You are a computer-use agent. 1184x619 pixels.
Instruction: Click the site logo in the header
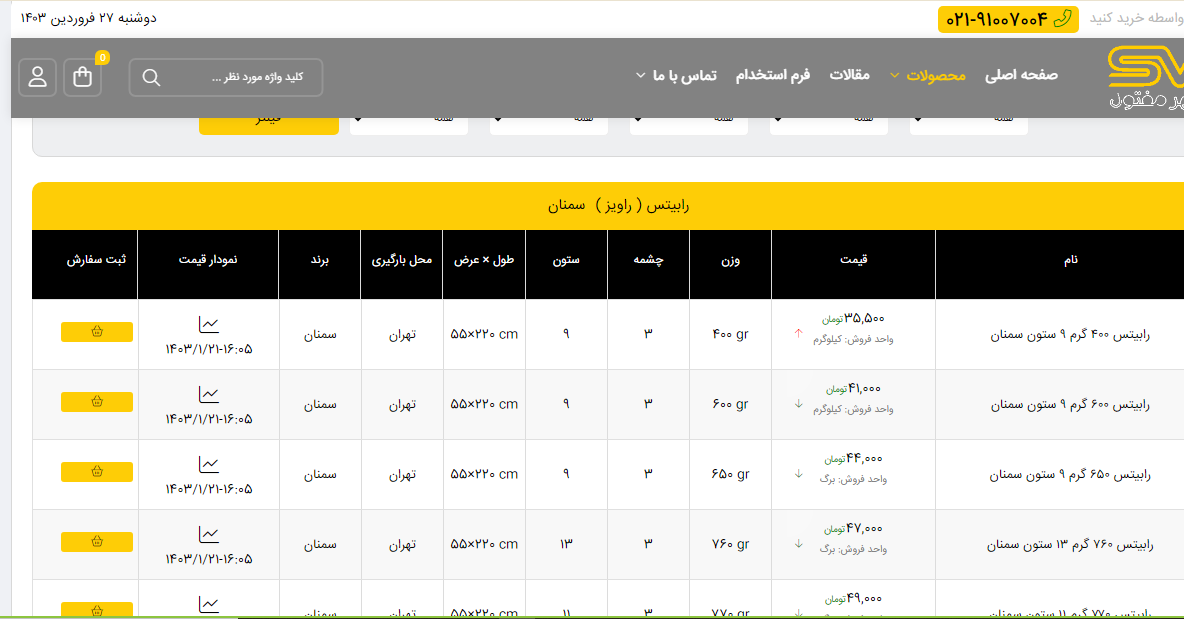click(x=1144, y=78)
